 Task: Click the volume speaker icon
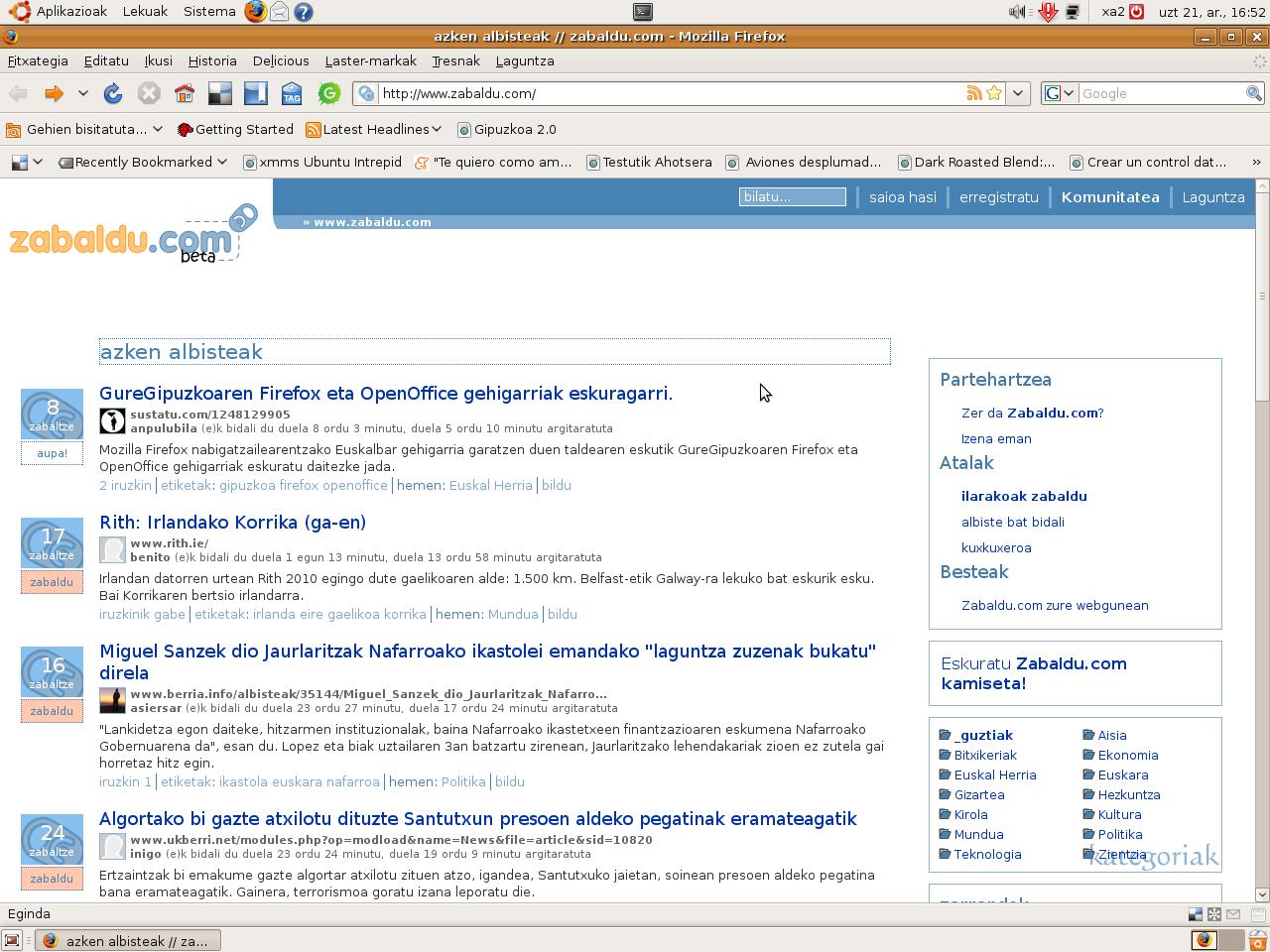(x=1017, y=12)
